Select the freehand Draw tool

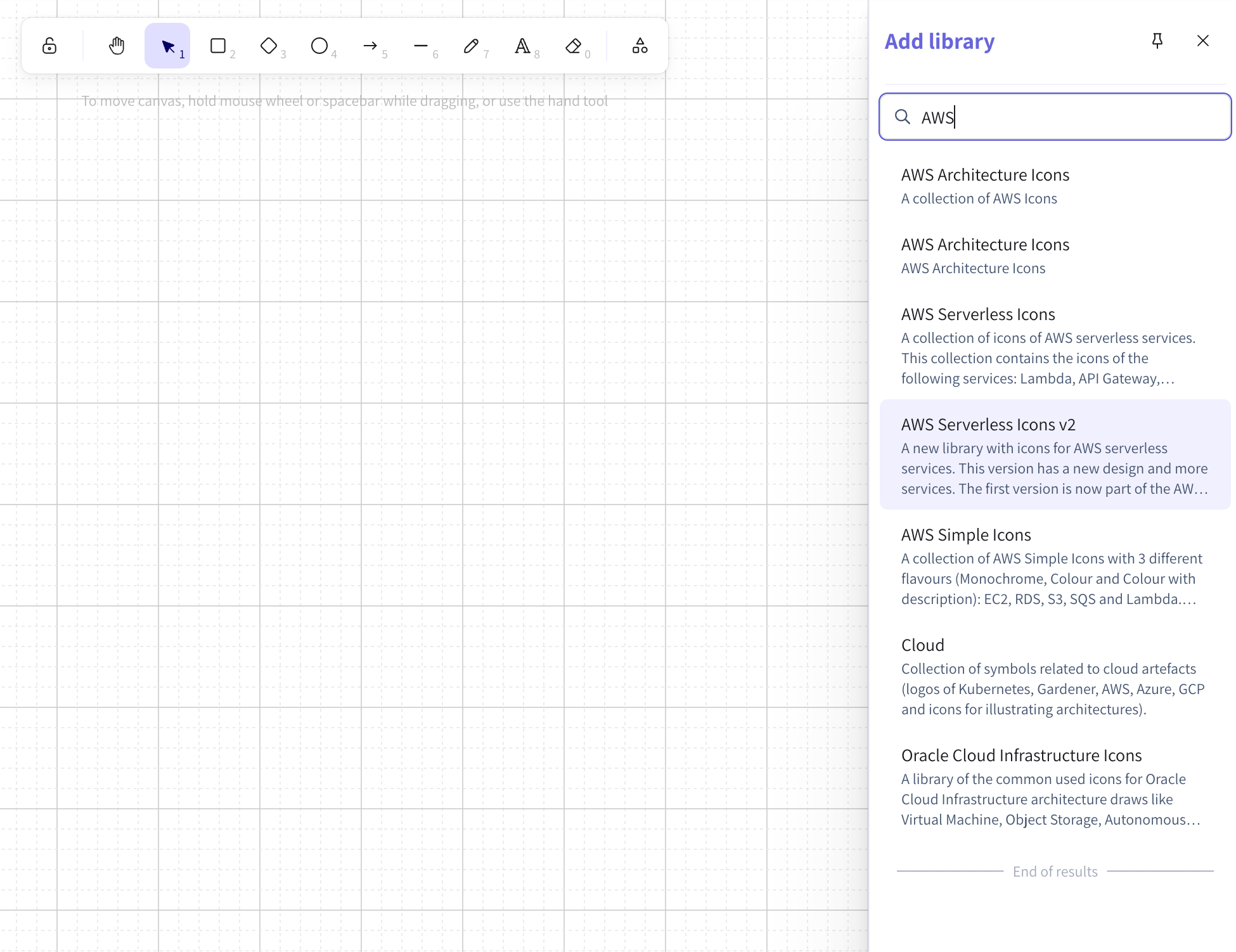[473, 45]
